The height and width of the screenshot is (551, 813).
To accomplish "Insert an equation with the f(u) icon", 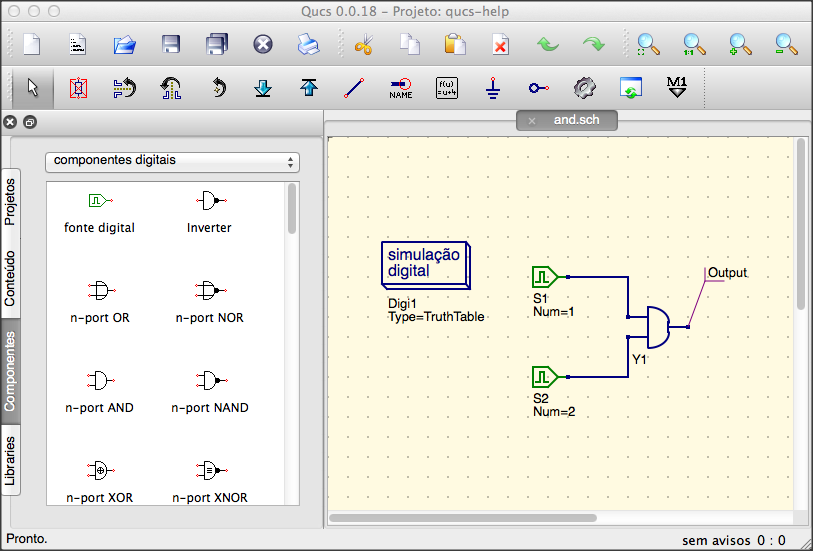I will (x=446, y=88).
